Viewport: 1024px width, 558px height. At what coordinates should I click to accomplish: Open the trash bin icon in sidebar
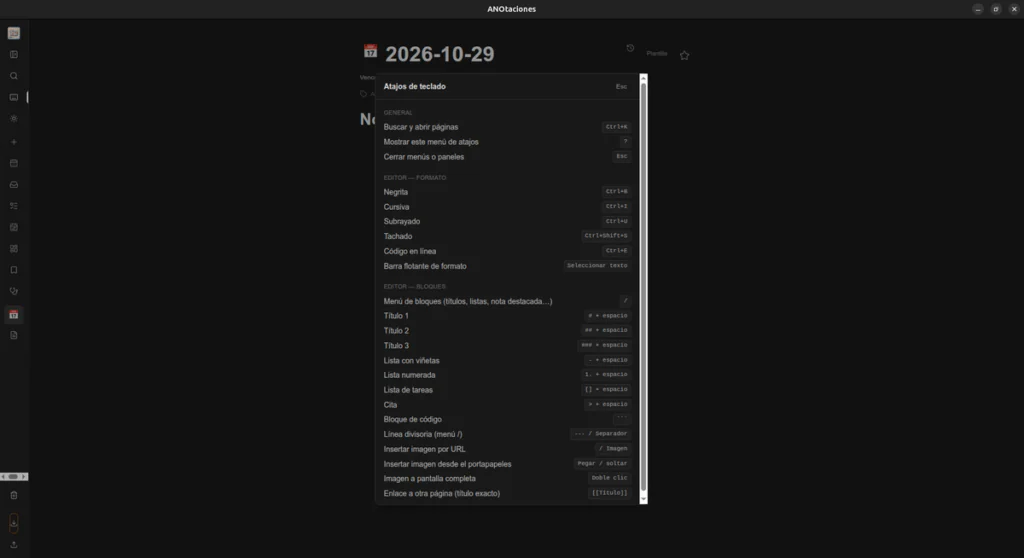point(14,495)
